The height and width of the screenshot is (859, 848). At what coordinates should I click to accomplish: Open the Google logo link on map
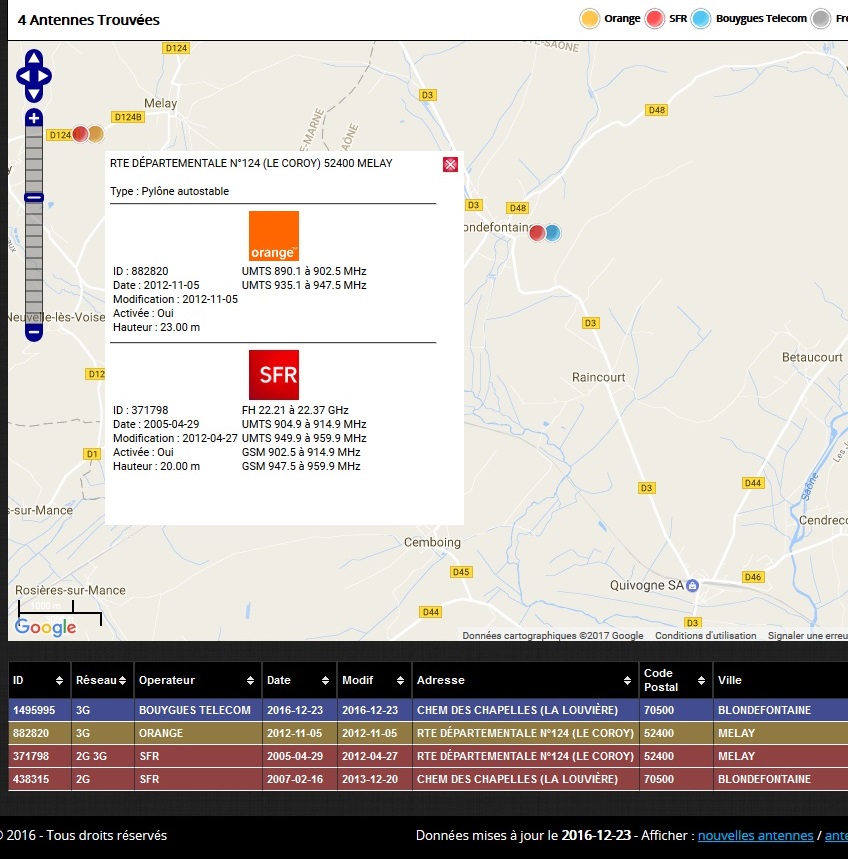45,627
